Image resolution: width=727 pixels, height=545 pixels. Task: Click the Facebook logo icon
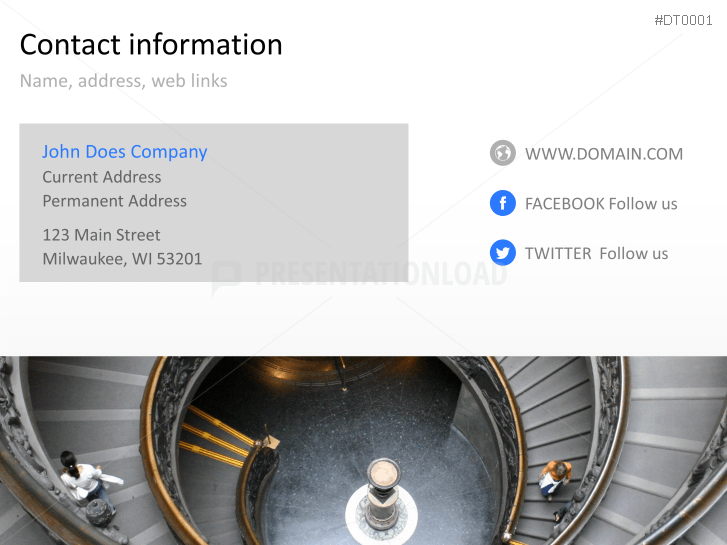[x=503, y=203]
